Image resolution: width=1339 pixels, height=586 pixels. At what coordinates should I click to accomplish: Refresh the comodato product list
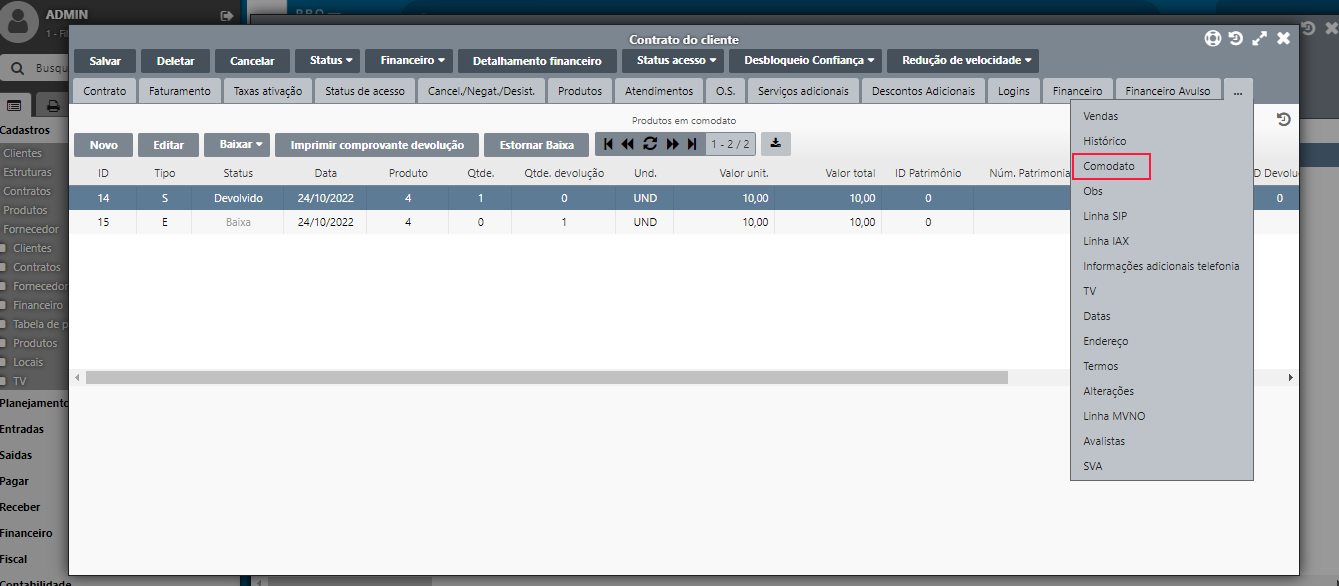click(x=650, y=144)
